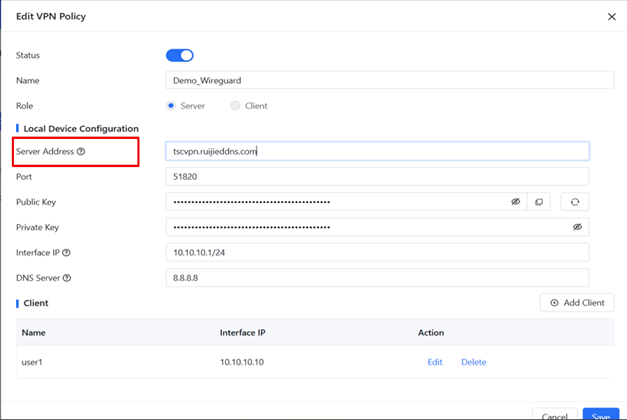The width and height of the screenshot is (627, 420).
Task: Select the Server role radio button
Action: pyautogui.click(x=172, y=105)
